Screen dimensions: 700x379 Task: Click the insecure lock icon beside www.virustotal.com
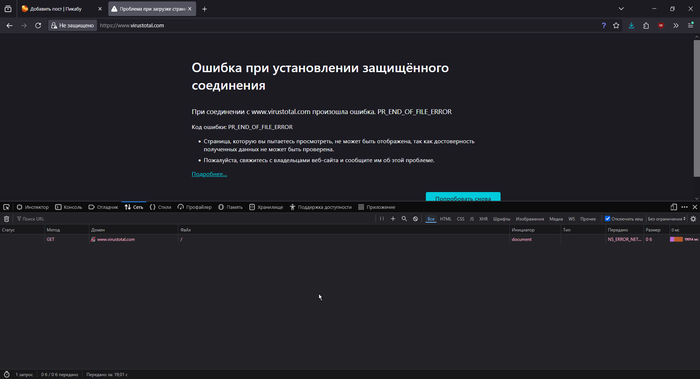point(93,239)
